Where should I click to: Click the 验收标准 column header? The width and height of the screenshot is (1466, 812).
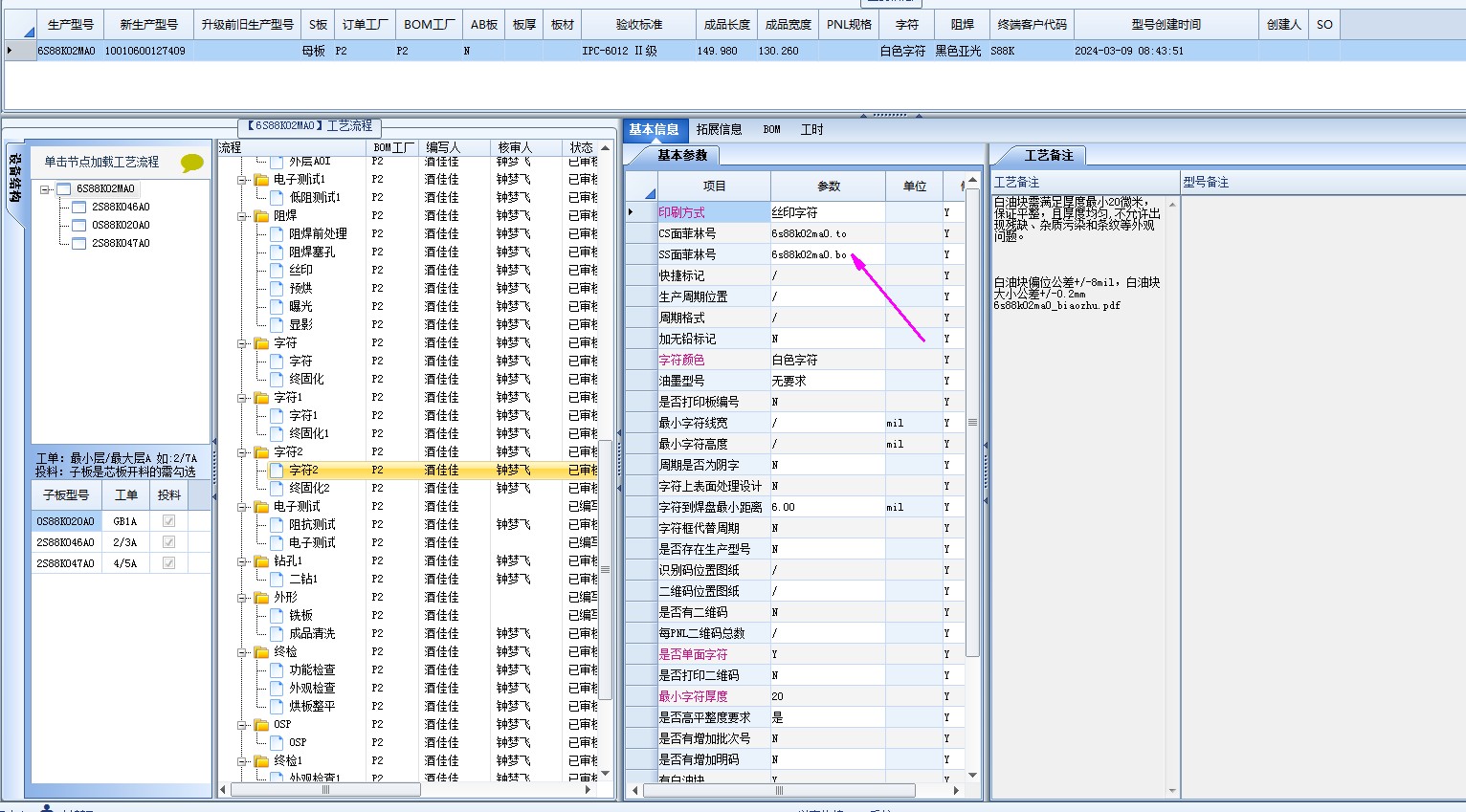click(x=637, y=25)
